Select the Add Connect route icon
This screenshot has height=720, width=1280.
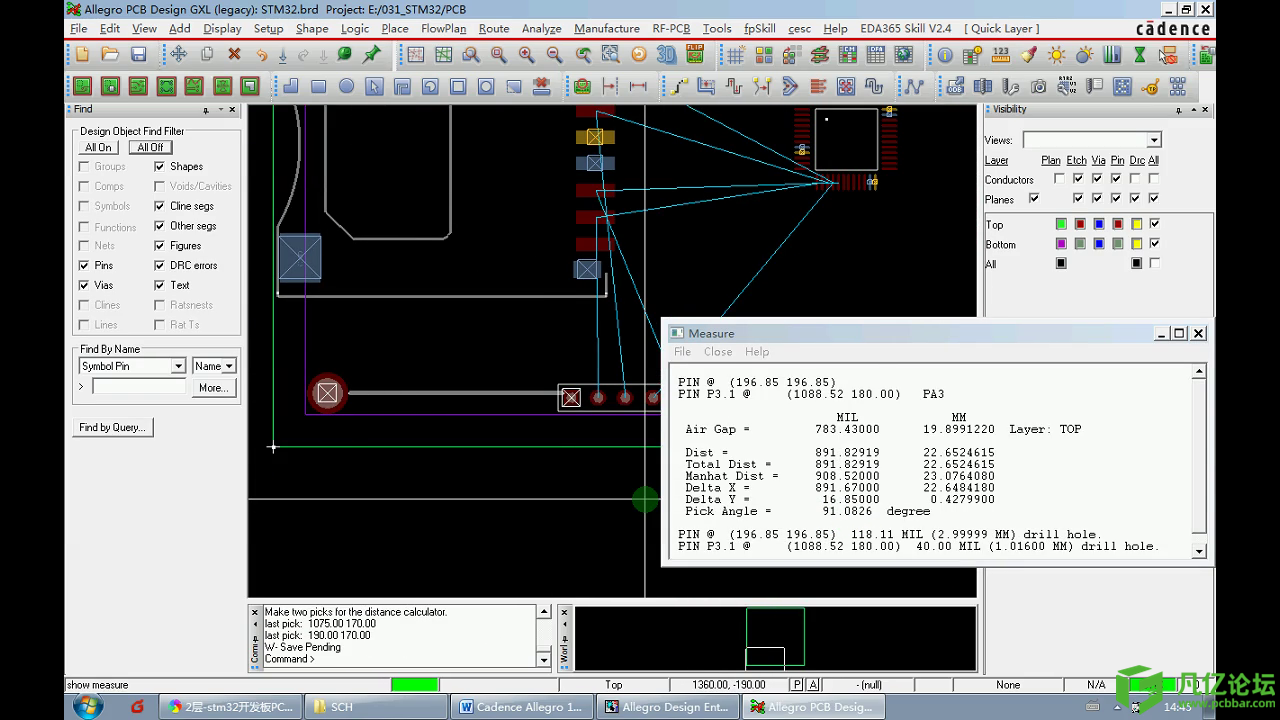(x=678, y=86)
